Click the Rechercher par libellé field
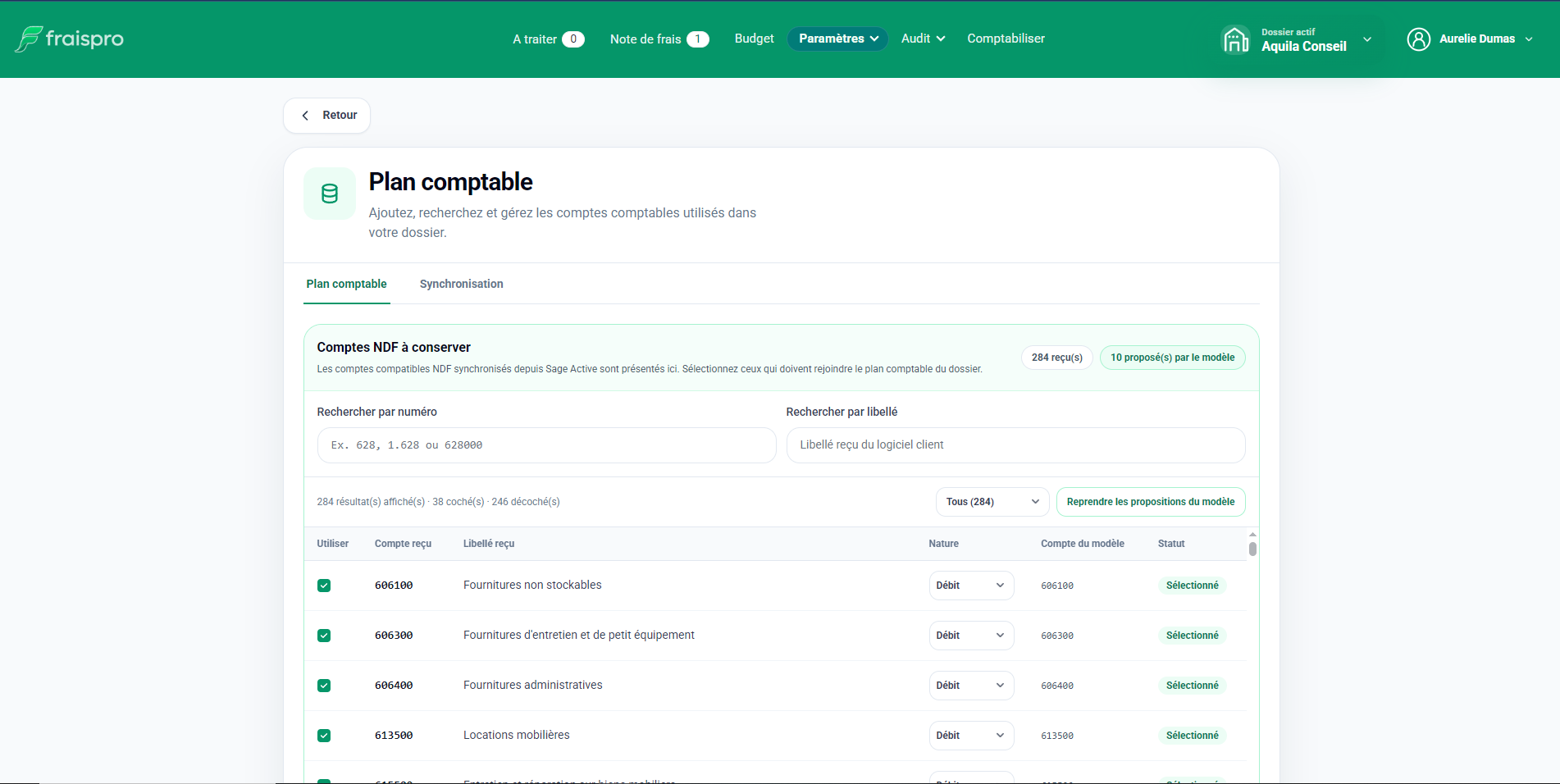 (x=1015, y=445)
